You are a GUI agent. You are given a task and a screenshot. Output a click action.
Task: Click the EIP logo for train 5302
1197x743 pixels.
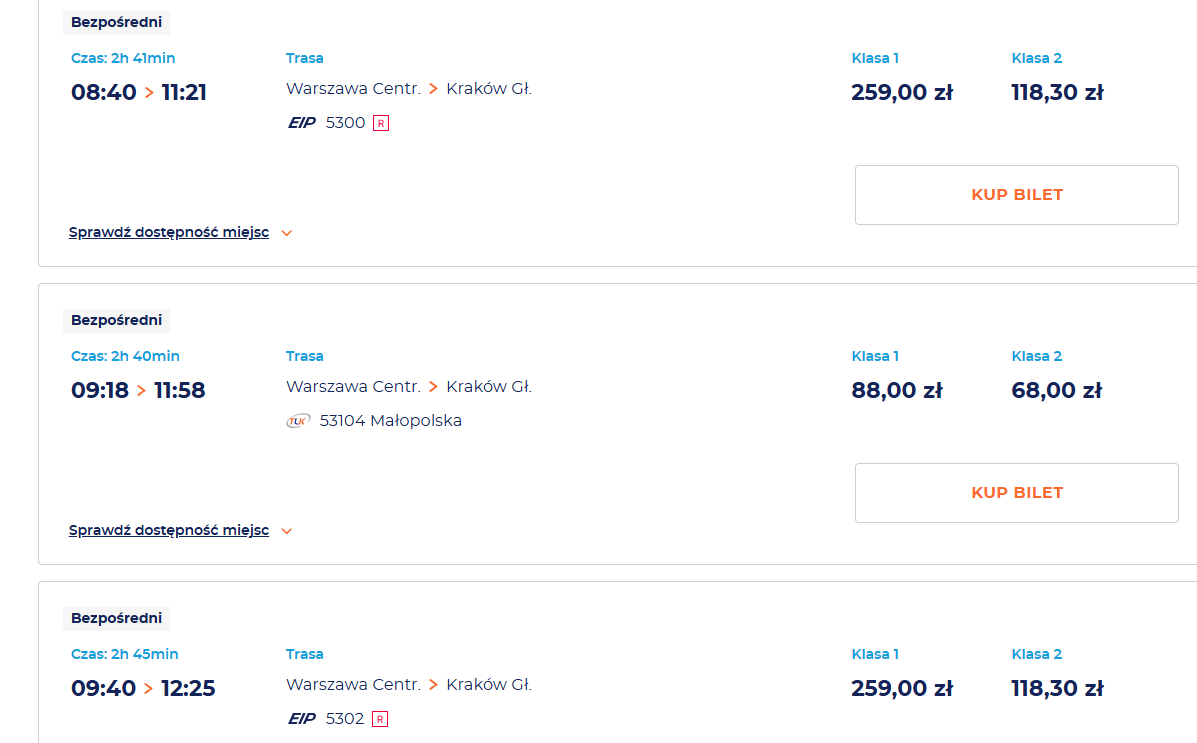[302, 719]
